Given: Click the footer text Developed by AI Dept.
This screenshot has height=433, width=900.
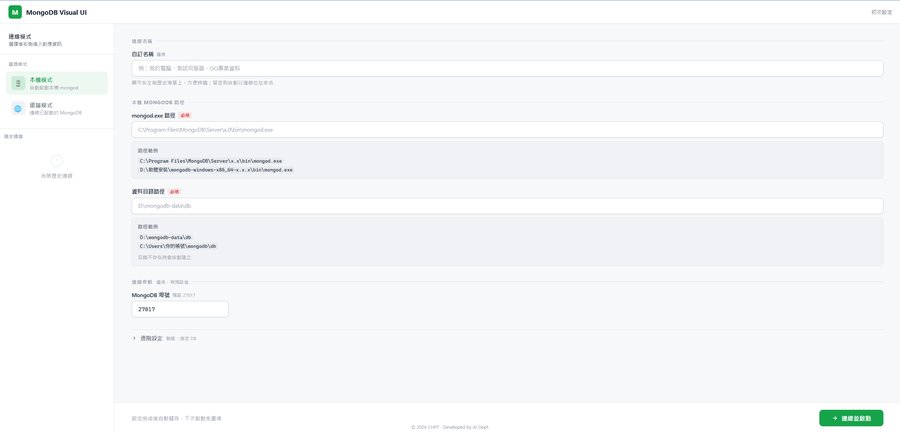Looking at the screenshot, I should click(x=465, y=427).
